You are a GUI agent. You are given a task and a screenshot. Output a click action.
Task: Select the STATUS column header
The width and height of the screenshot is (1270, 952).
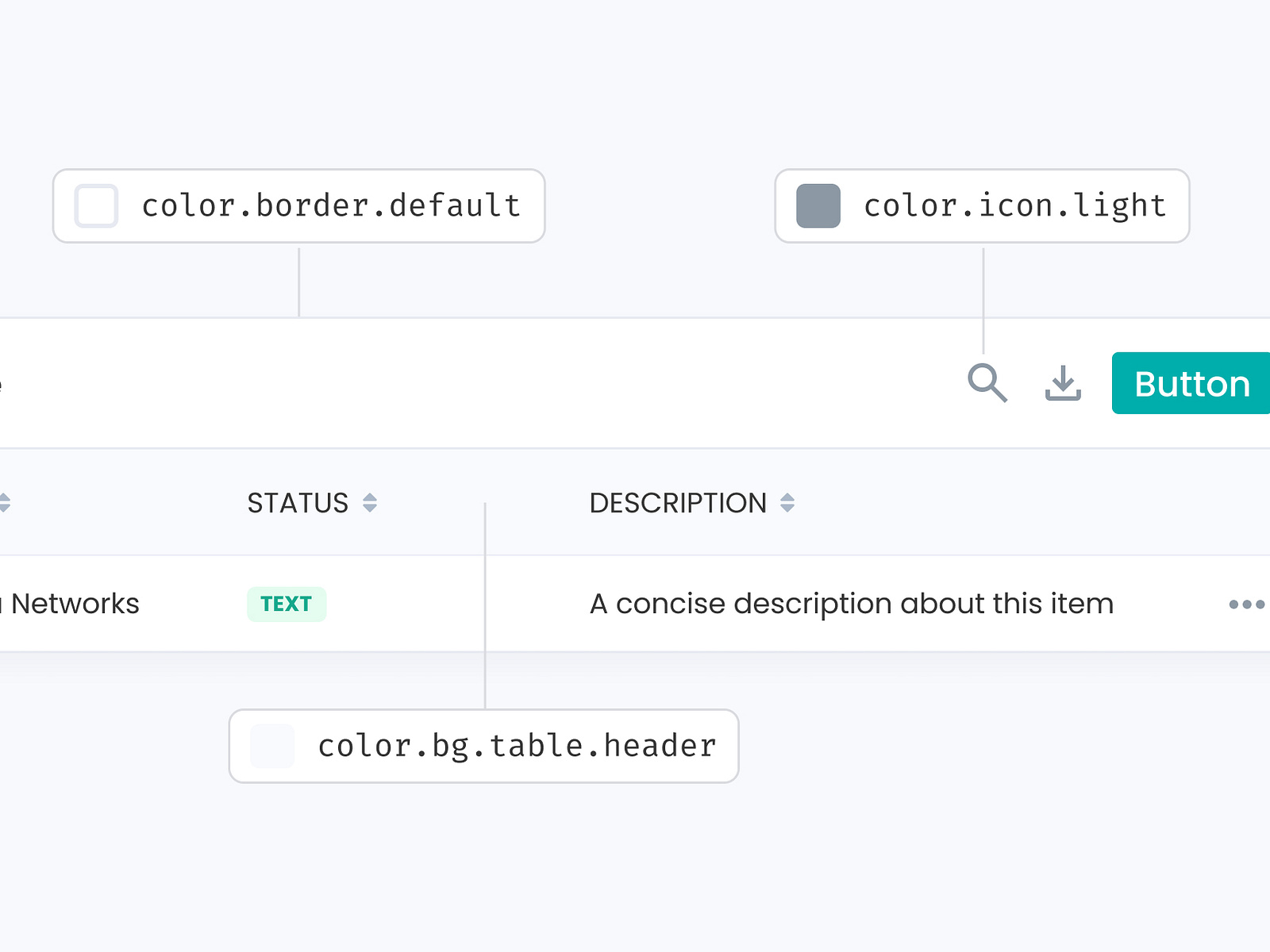[x=298, y=502]
